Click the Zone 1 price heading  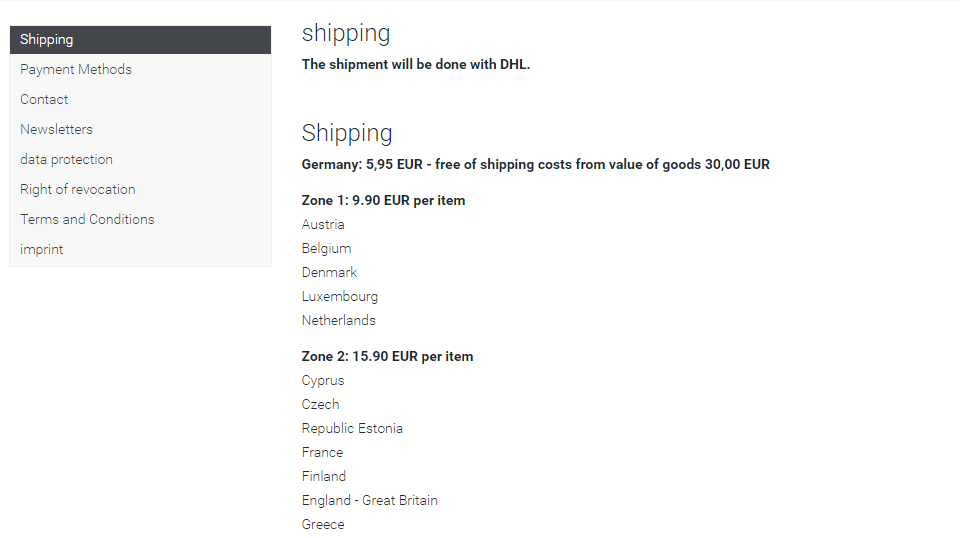[383, 201]
